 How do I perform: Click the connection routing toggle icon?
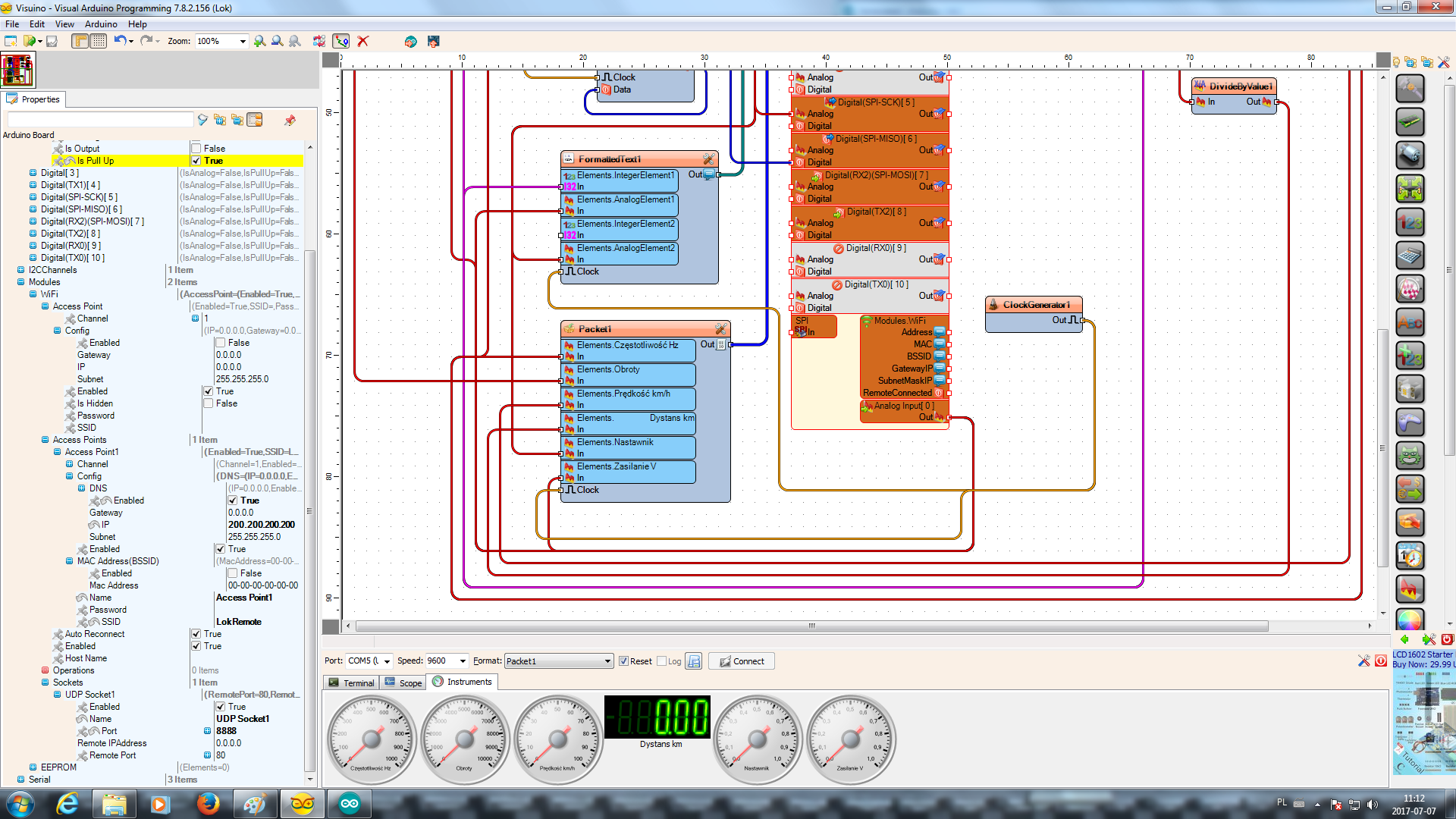341,41
